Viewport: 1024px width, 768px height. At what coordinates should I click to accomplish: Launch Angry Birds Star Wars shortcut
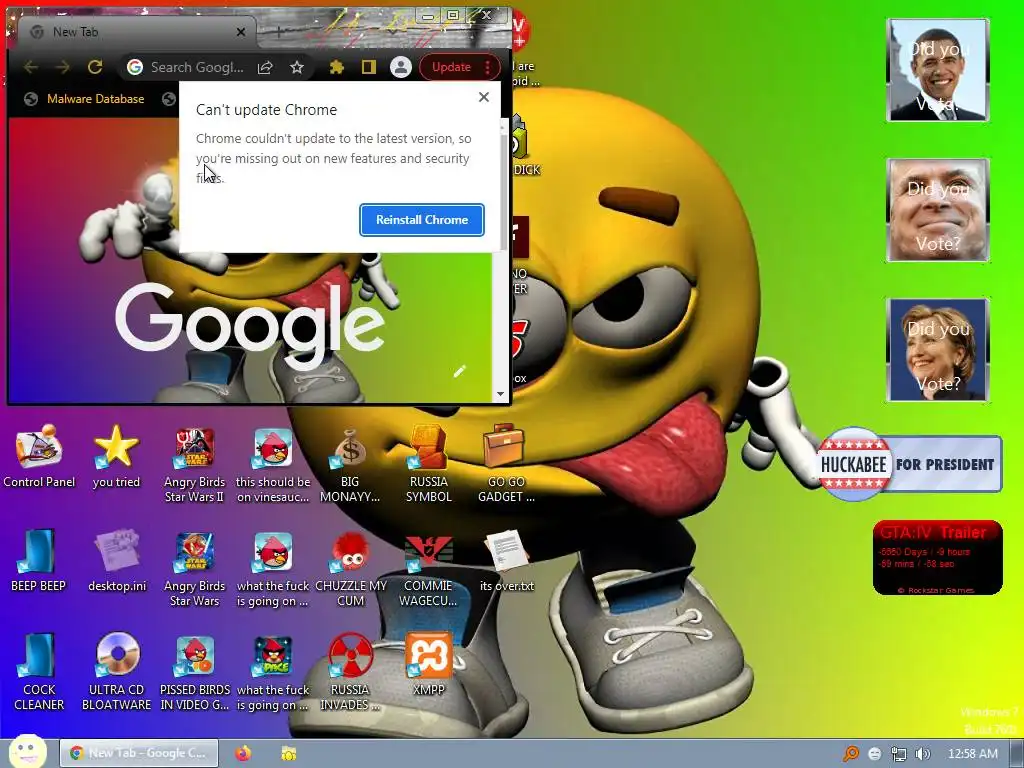(x=195, y=569)
